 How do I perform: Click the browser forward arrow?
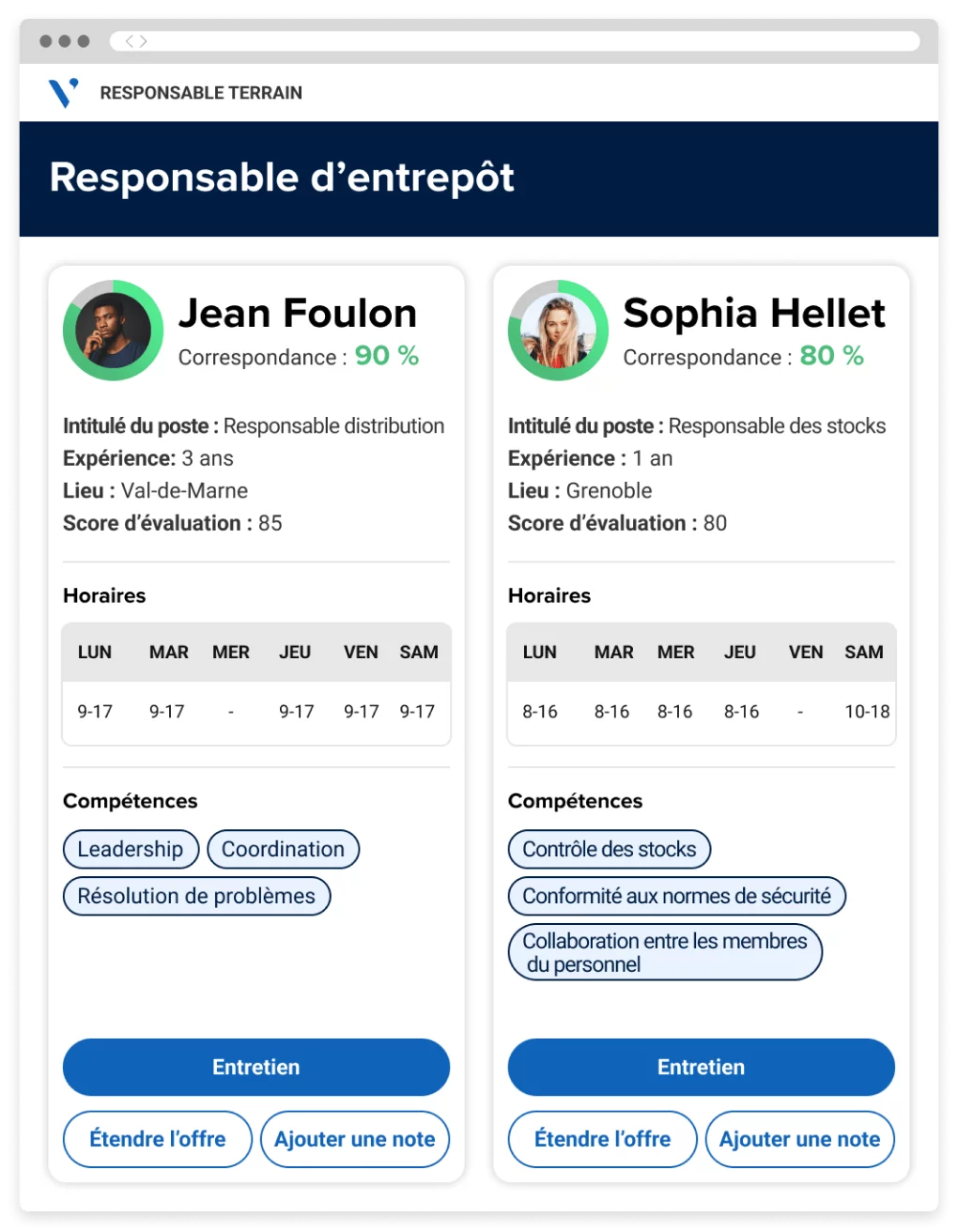tap(143, 40)
